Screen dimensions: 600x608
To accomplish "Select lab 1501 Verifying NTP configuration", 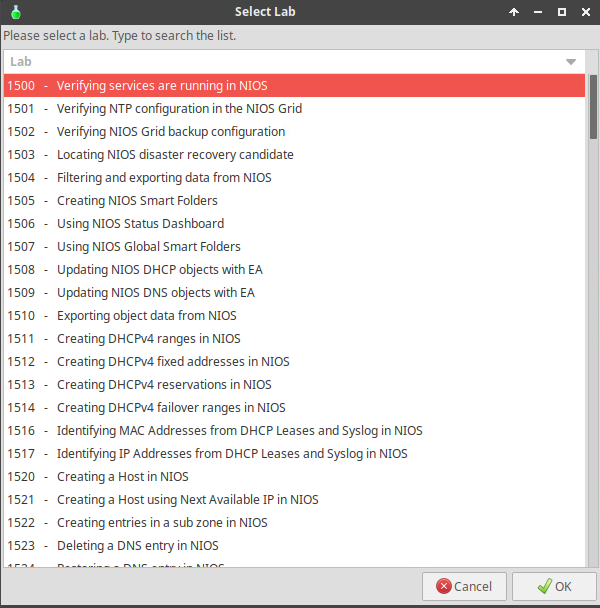I will 294,109.
